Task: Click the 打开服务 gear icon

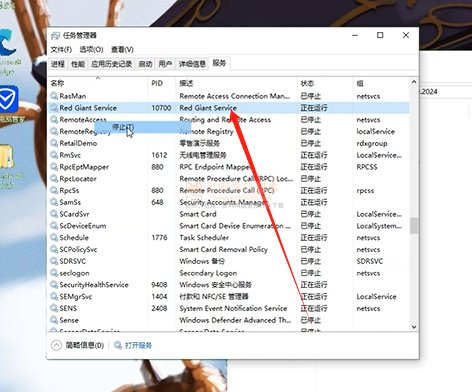Action: (118, 345)
